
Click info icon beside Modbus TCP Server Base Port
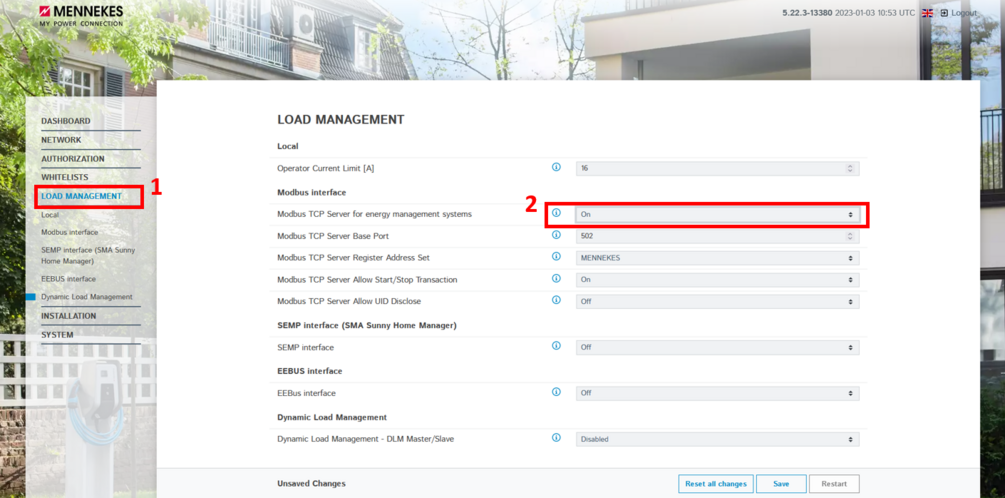556,235
